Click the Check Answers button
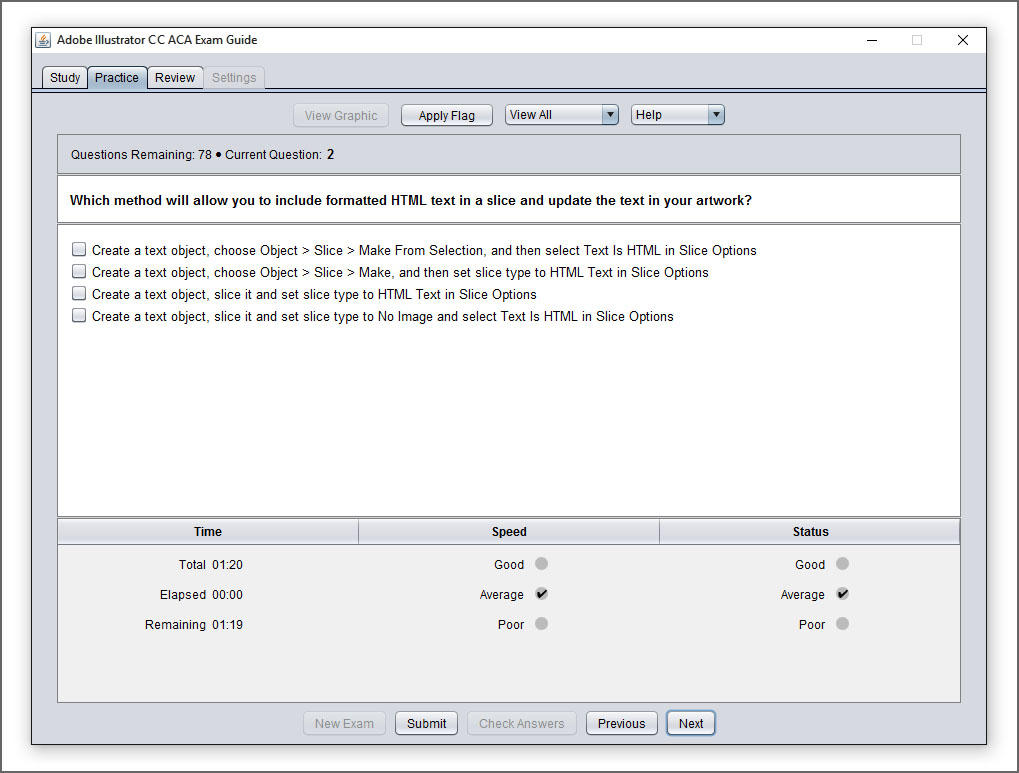 [x=521, y=723]
